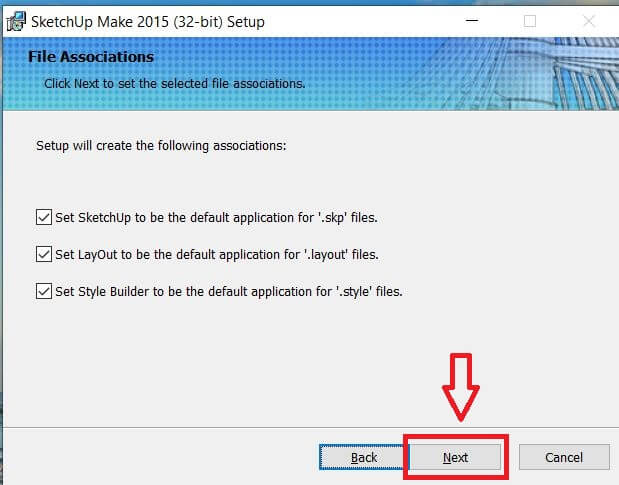
Task: Click the SketchUp installer icon in title bar
Action: [x=16, y=20]
